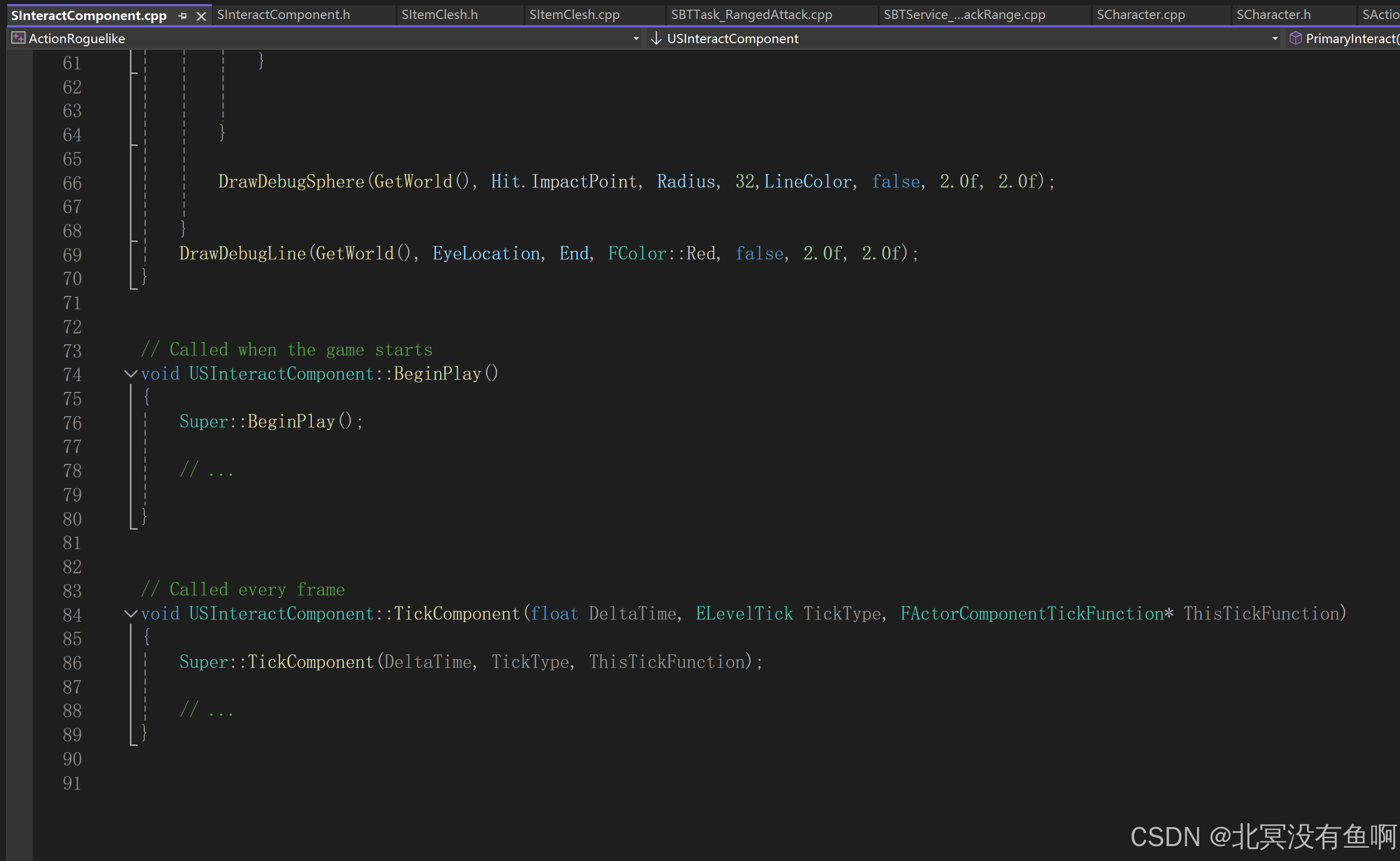Open the SItemClesh.h tab

tap(439, 15)
